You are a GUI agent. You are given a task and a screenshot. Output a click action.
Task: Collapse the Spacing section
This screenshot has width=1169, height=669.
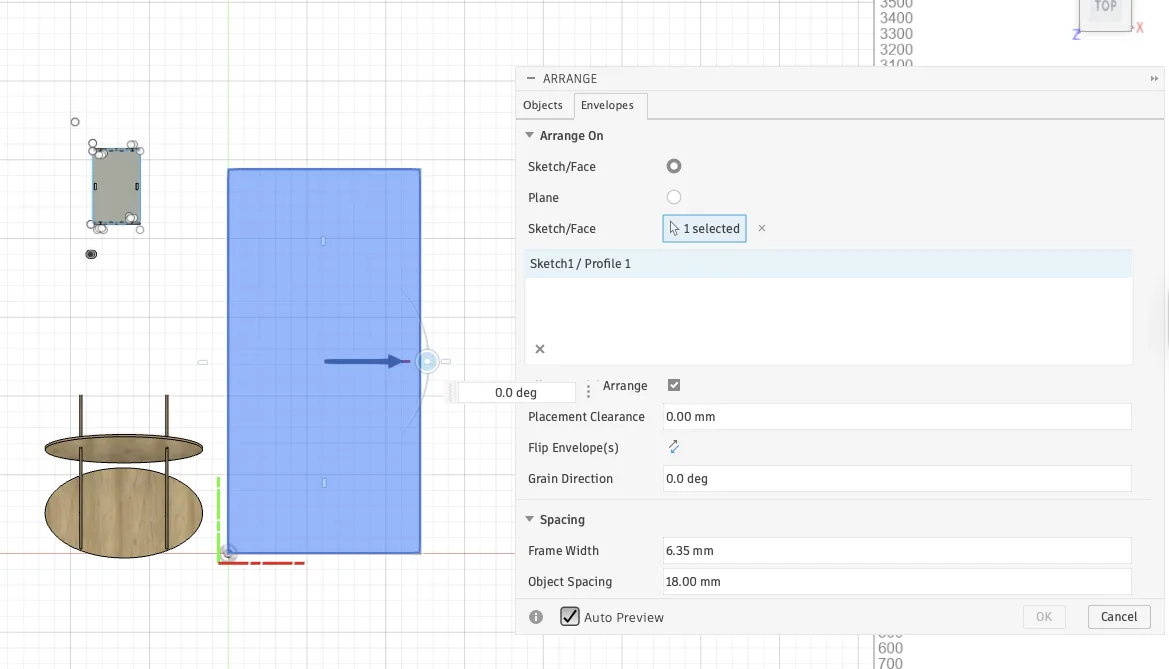pos(529,519)
